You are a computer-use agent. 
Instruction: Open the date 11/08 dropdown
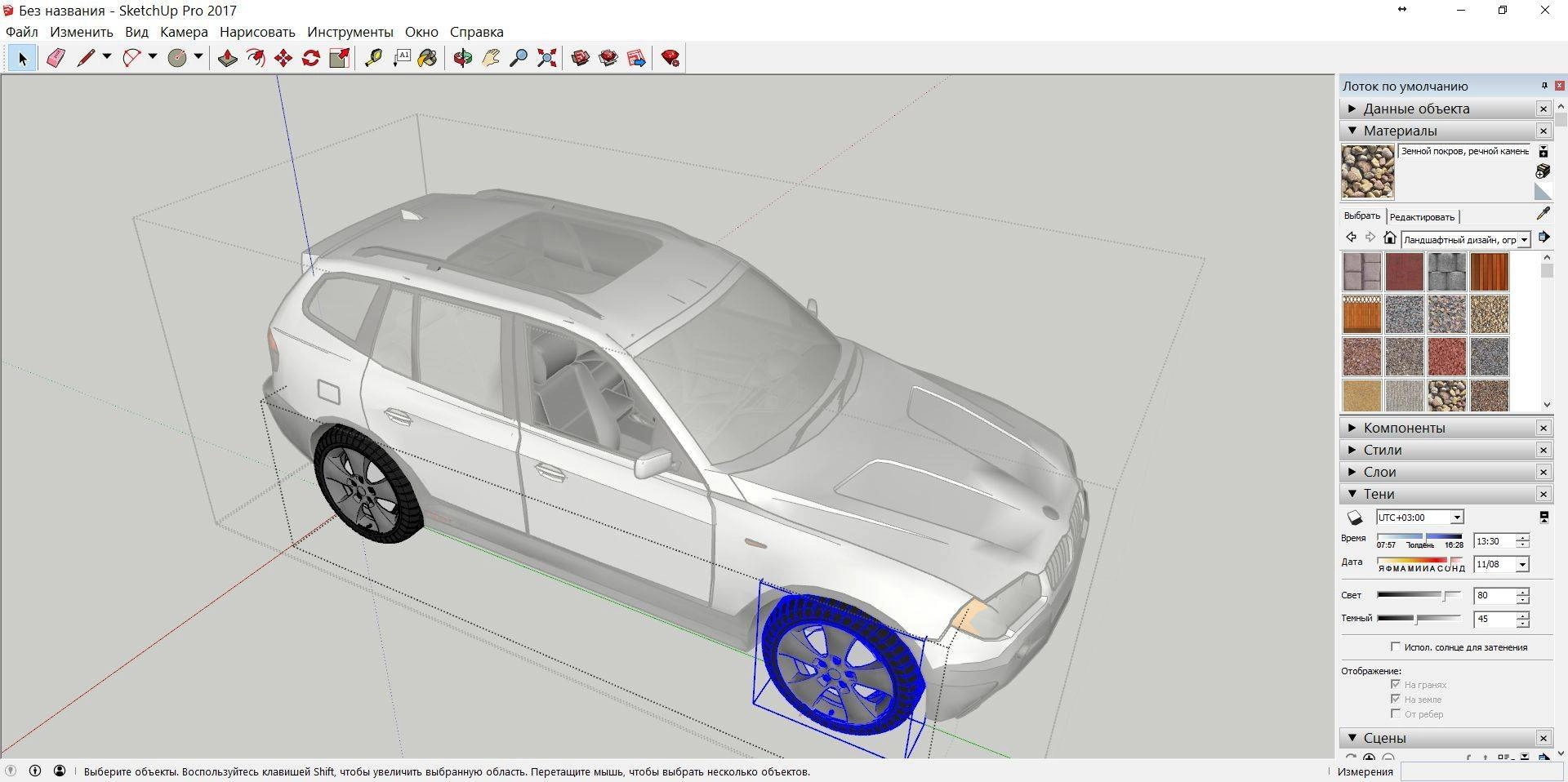(1522, 565)
